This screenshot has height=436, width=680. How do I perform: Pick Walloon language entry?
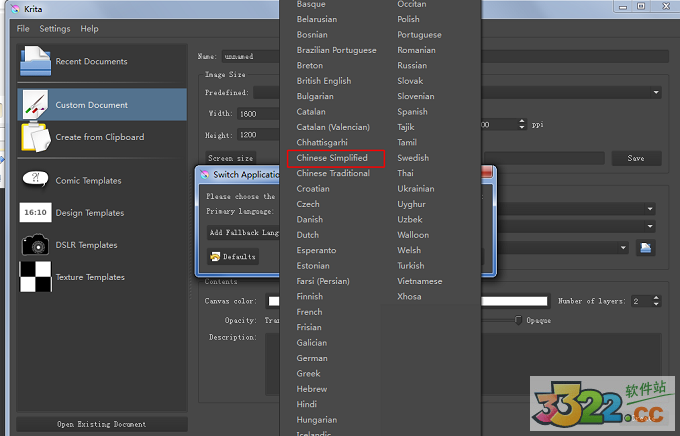point(413,235)
